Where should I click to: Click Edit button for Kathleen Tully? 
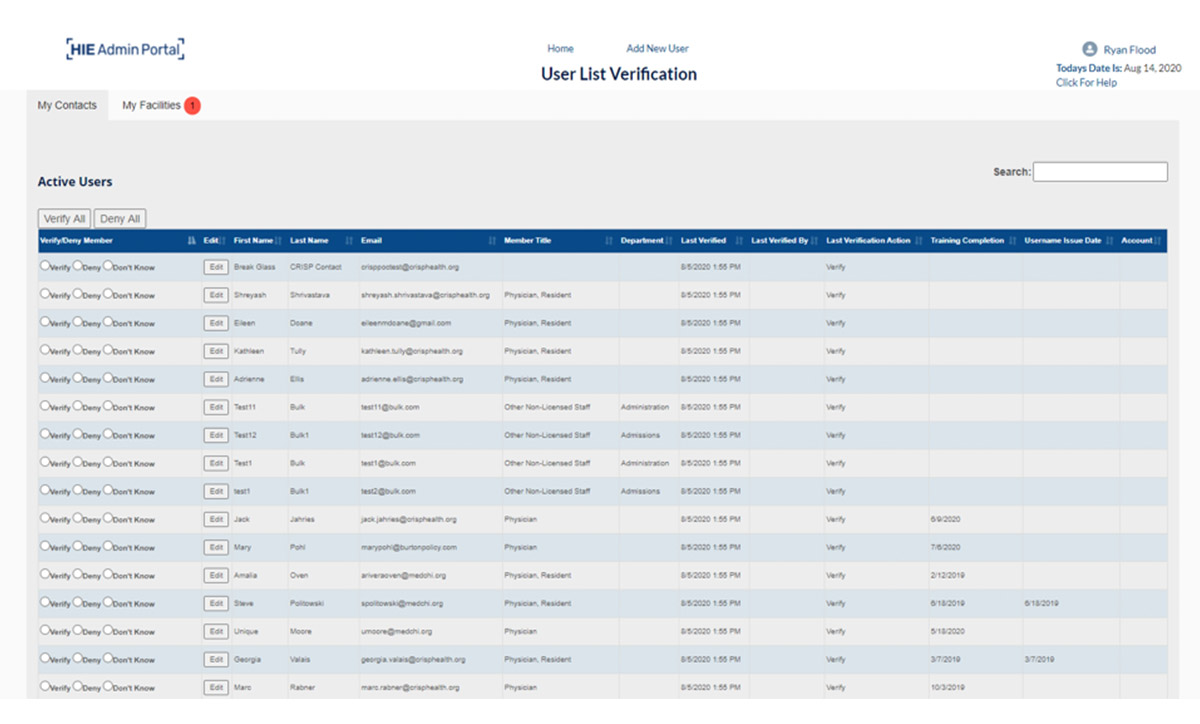(215, 351)
